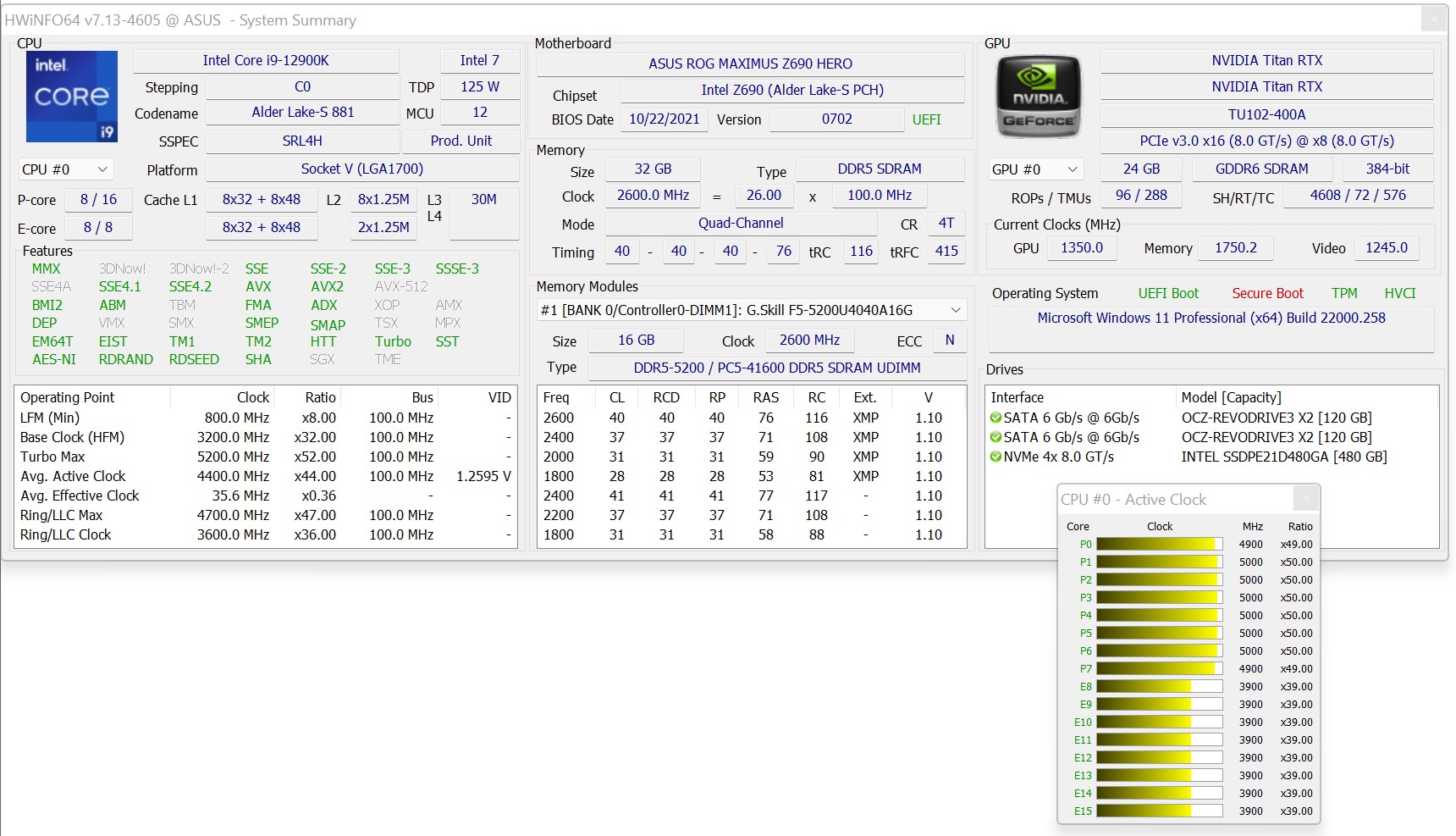Click the Intel Z690 (Alder Lake-S PCH) chipset field
Viewport: 1456px width, 836px height.
click(792, 90)
